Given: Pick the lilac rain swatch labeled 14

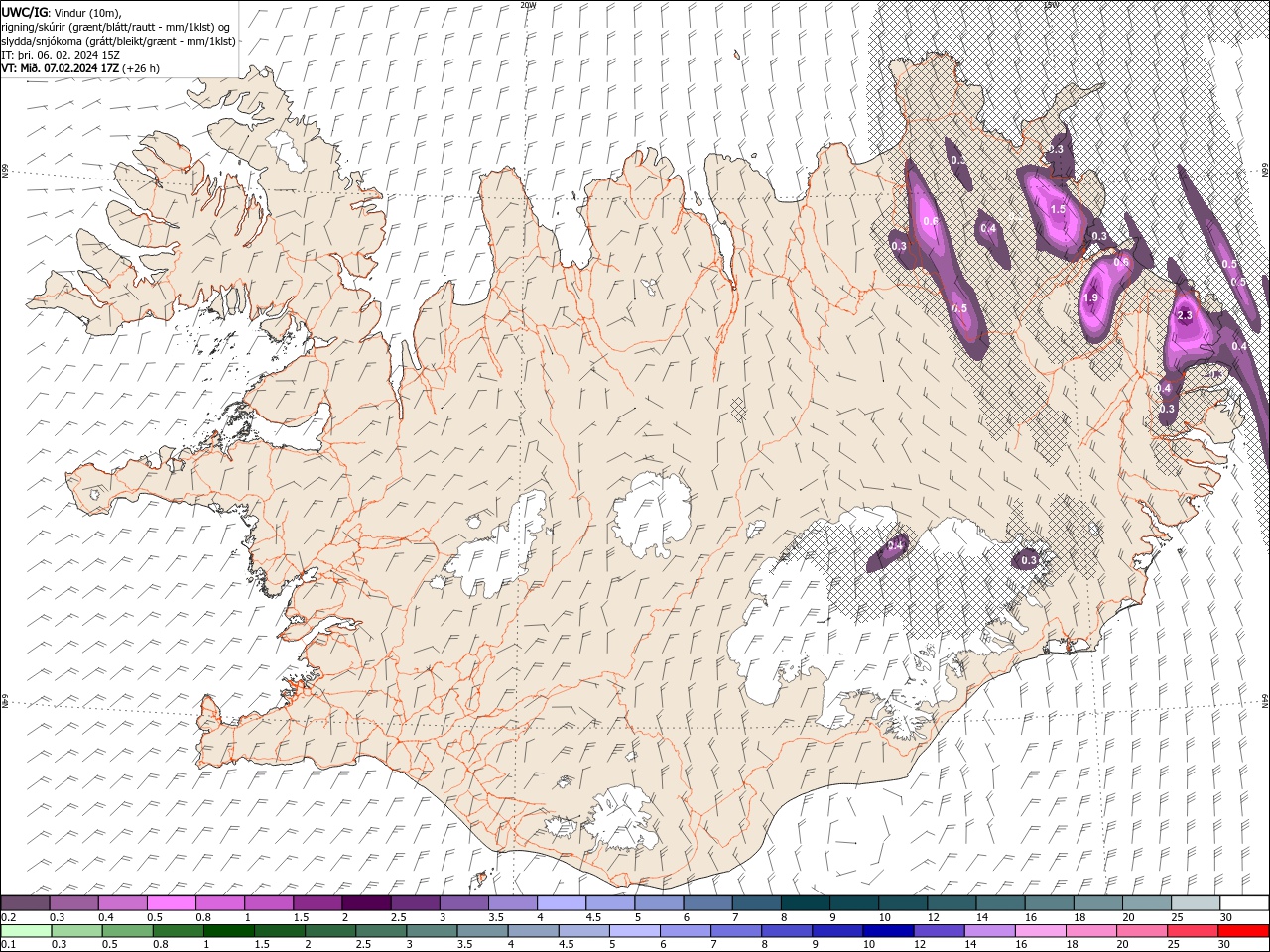Looking at the screenshot, I should coord(989,931).
